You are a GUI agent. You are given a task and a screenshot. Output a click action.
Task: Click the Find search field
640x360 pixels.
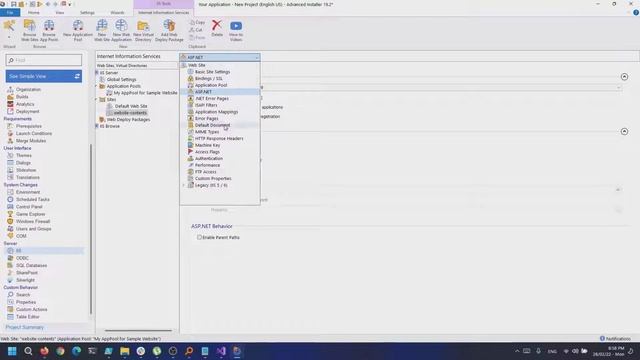(x=44, y=60)
